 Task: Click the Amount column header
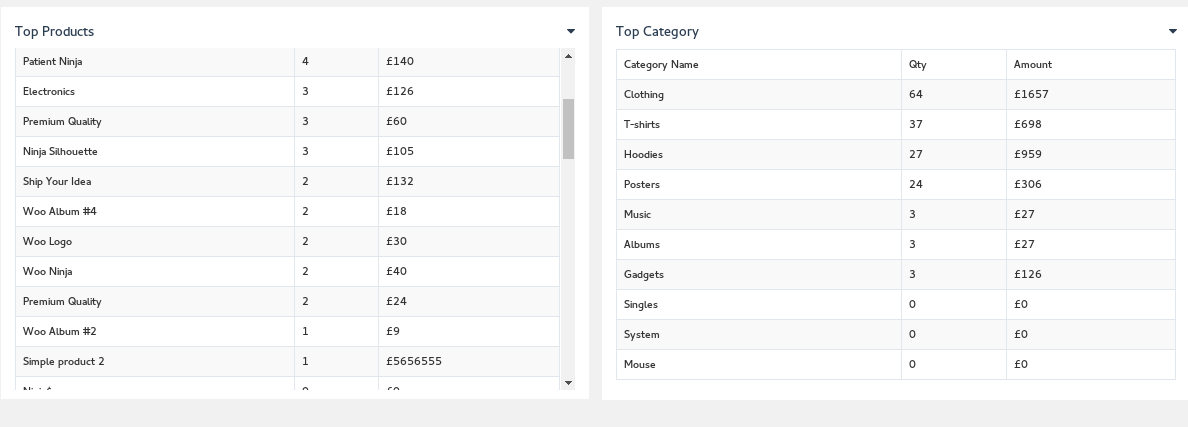(1032, 65)
